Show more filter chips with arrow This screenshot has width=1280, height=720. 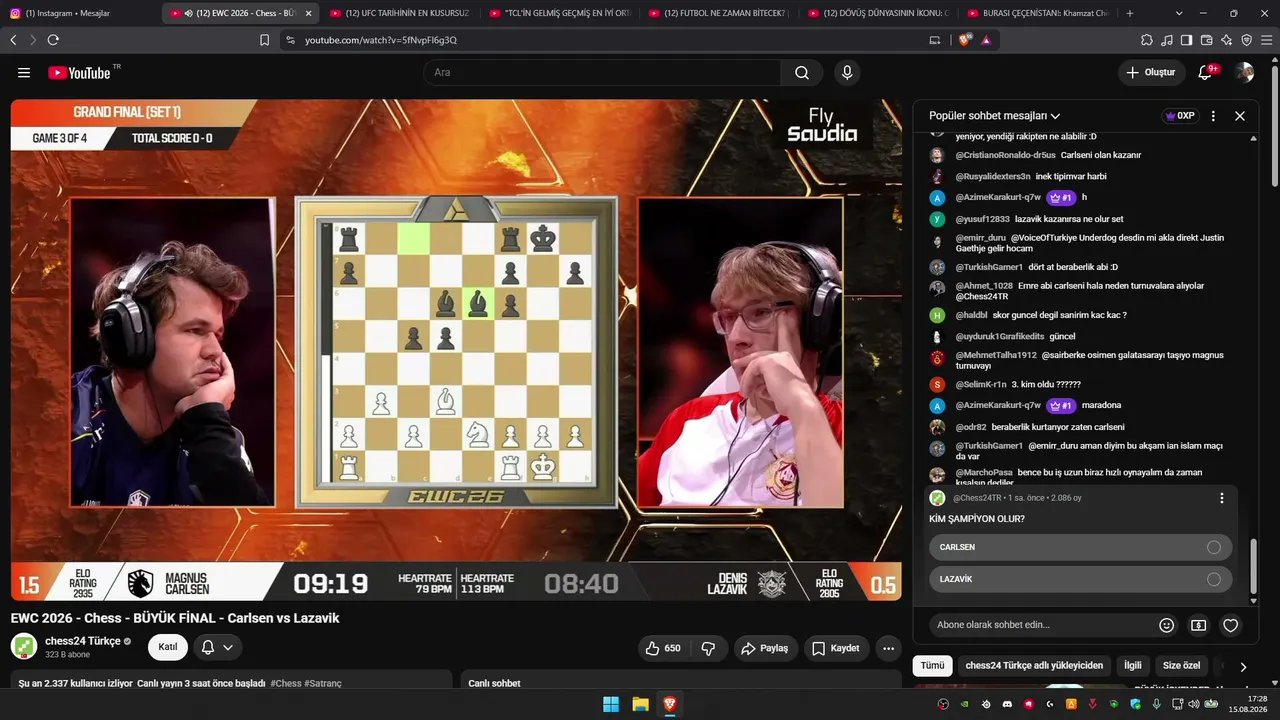[1243, 666]
